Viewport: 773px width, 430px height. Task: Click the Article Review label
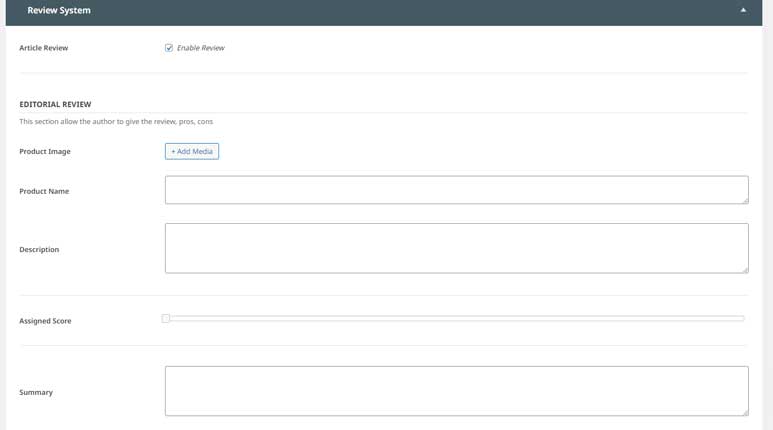44,48
